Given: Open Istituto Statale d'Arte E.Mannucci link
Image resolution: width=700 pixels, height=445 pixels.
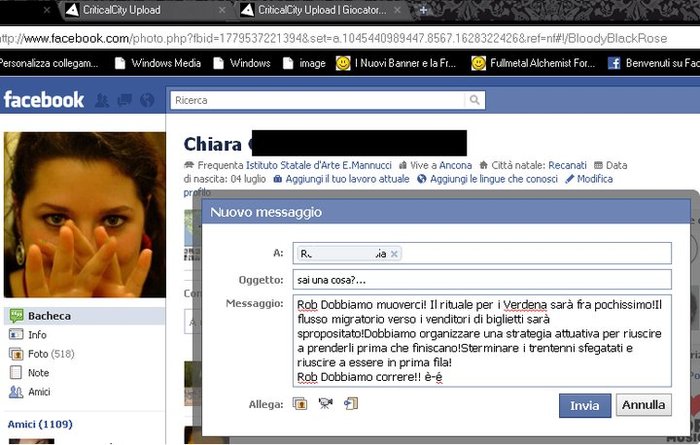Looking at the screenshot, I should (319, 165).
